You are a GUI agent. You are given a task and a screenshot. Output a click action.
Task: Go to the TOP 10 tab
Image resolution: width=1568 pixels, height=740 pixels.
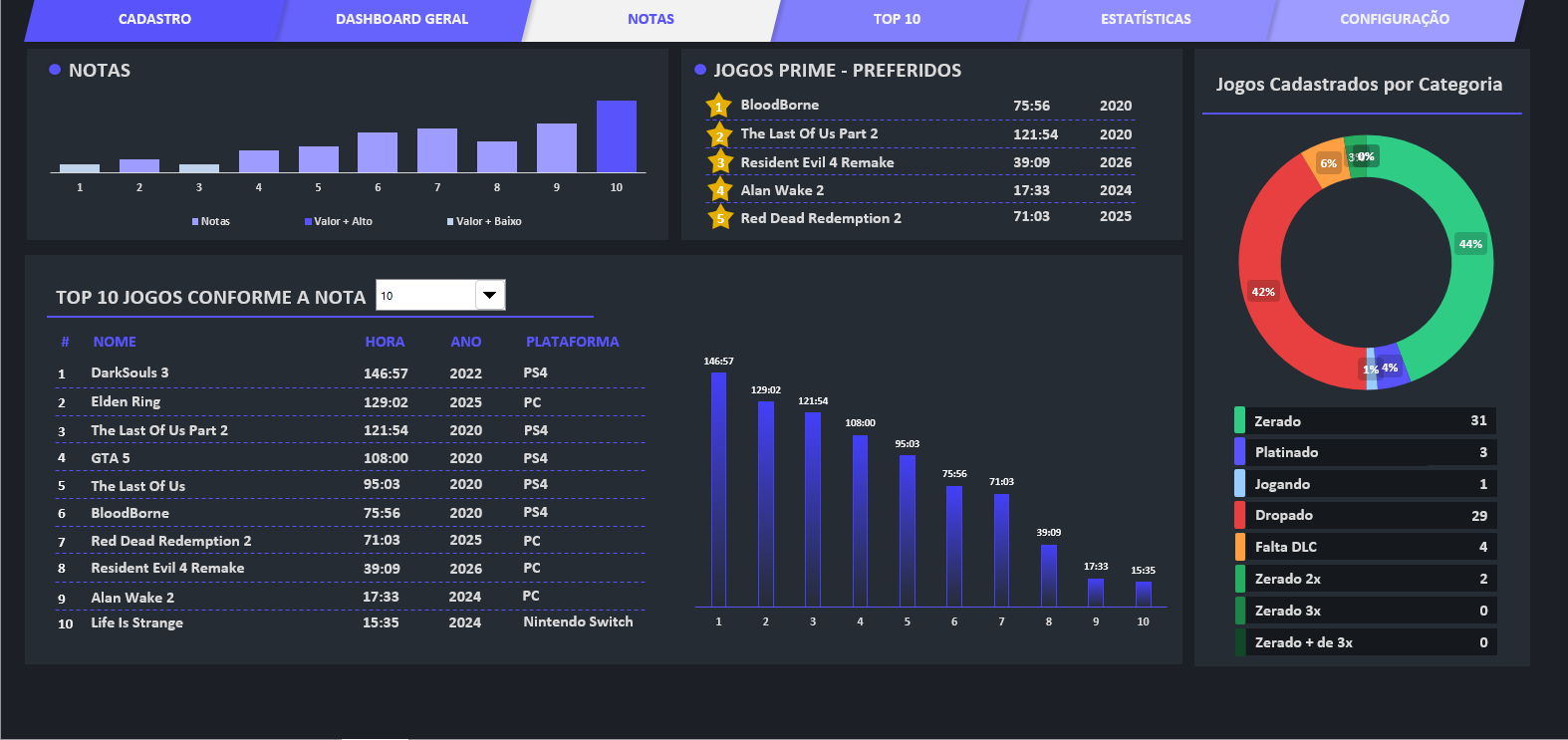(x=897, y=20)
